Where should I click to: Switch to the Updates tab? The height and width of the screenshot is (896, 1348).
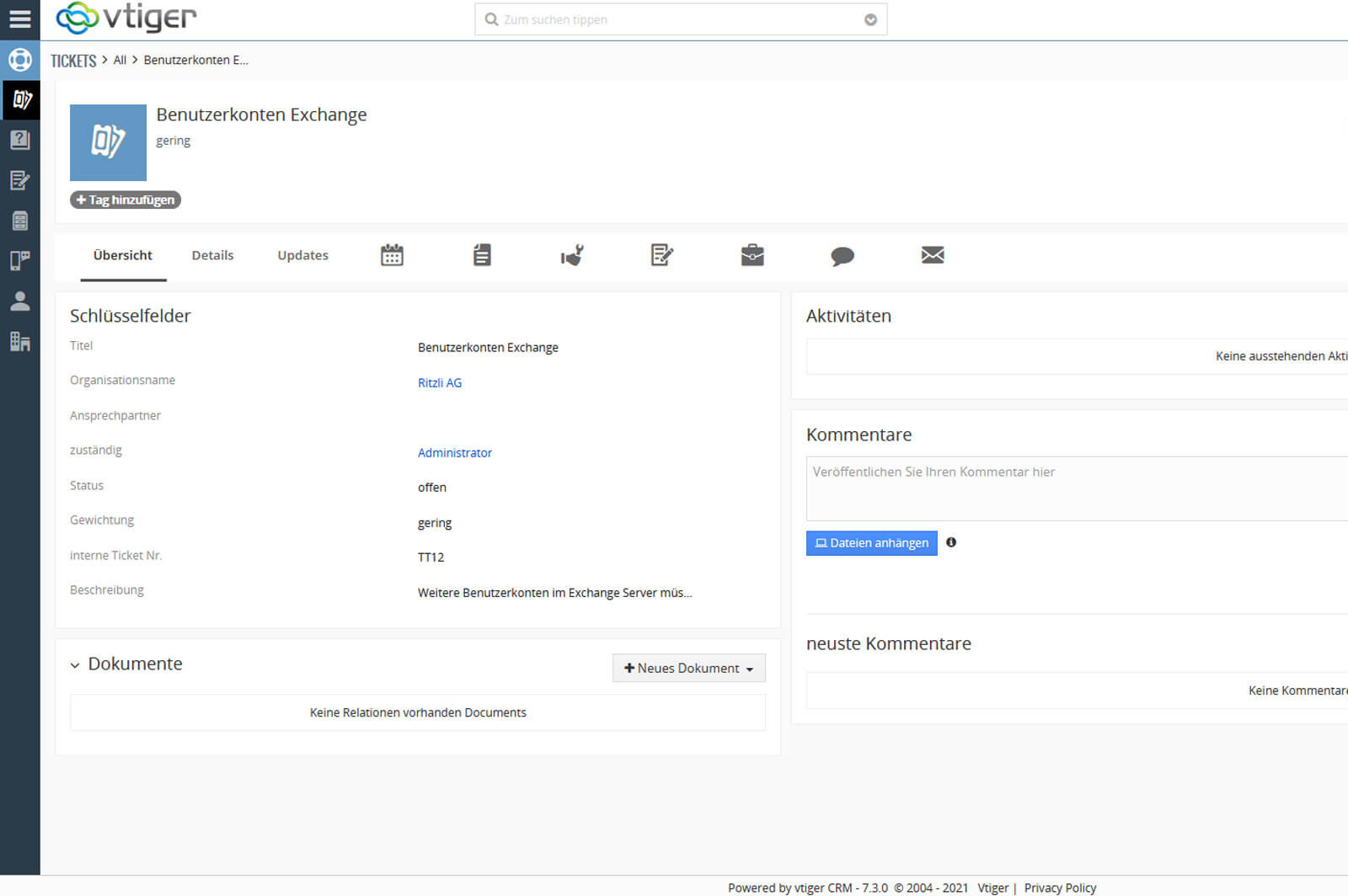[x=302, y=255]
